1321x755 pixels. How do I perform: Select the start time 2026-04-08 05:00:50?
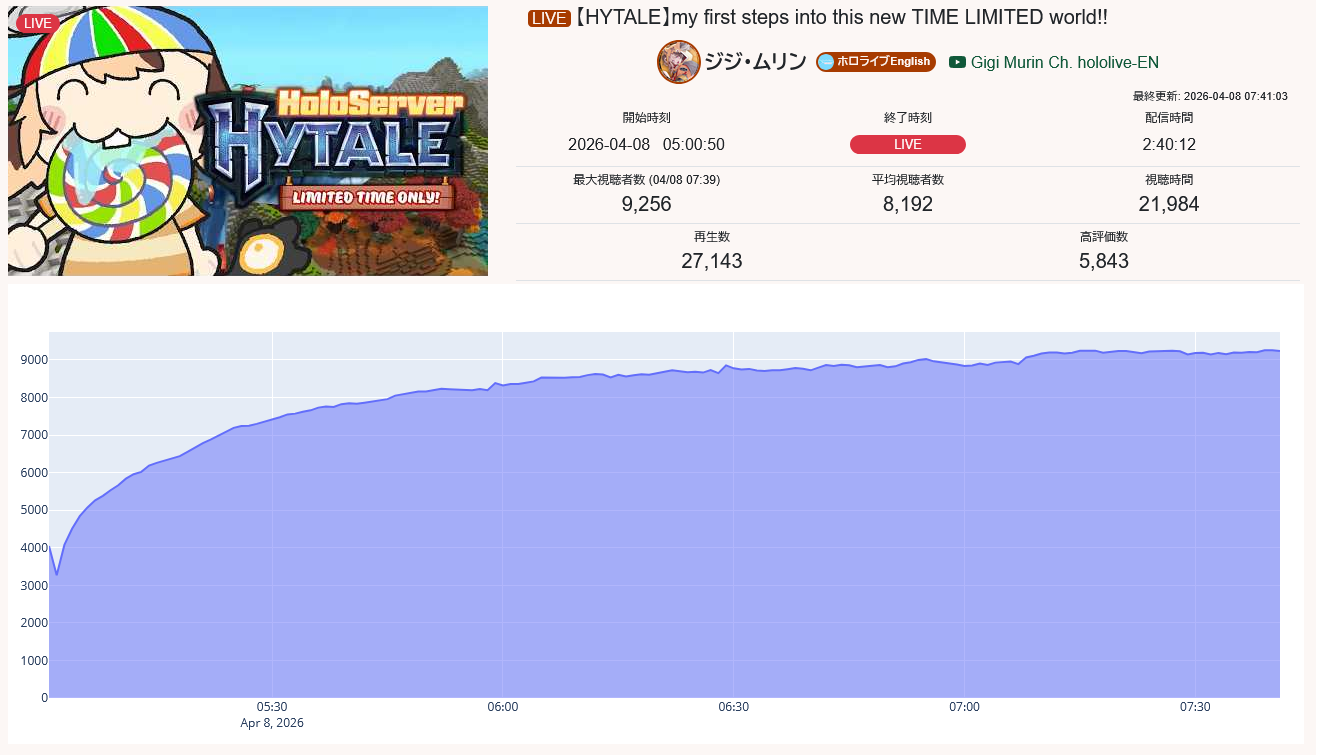coord(646,144)
